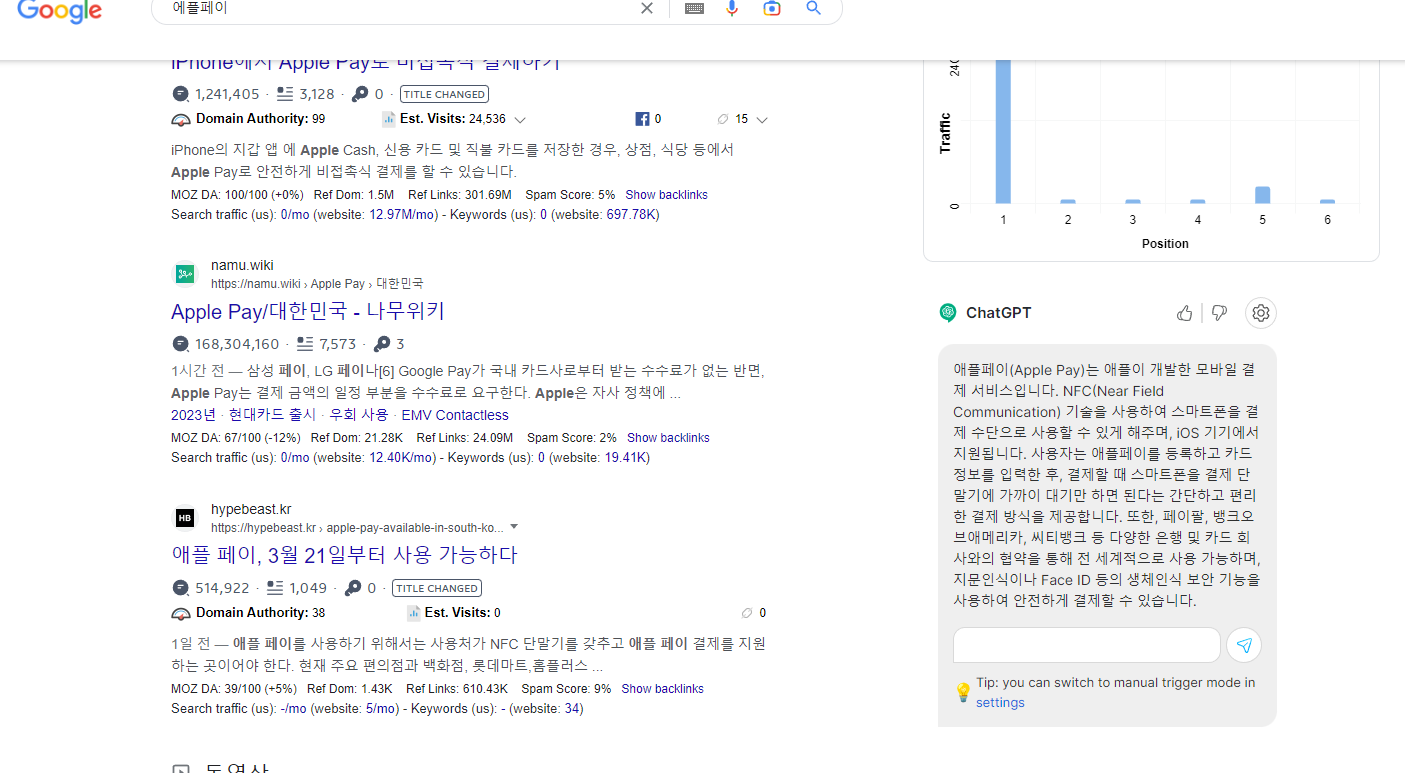The image size is (1405, 773).
Task: Click Est. Visits chart icon showing 0
Action: (414, 613)
